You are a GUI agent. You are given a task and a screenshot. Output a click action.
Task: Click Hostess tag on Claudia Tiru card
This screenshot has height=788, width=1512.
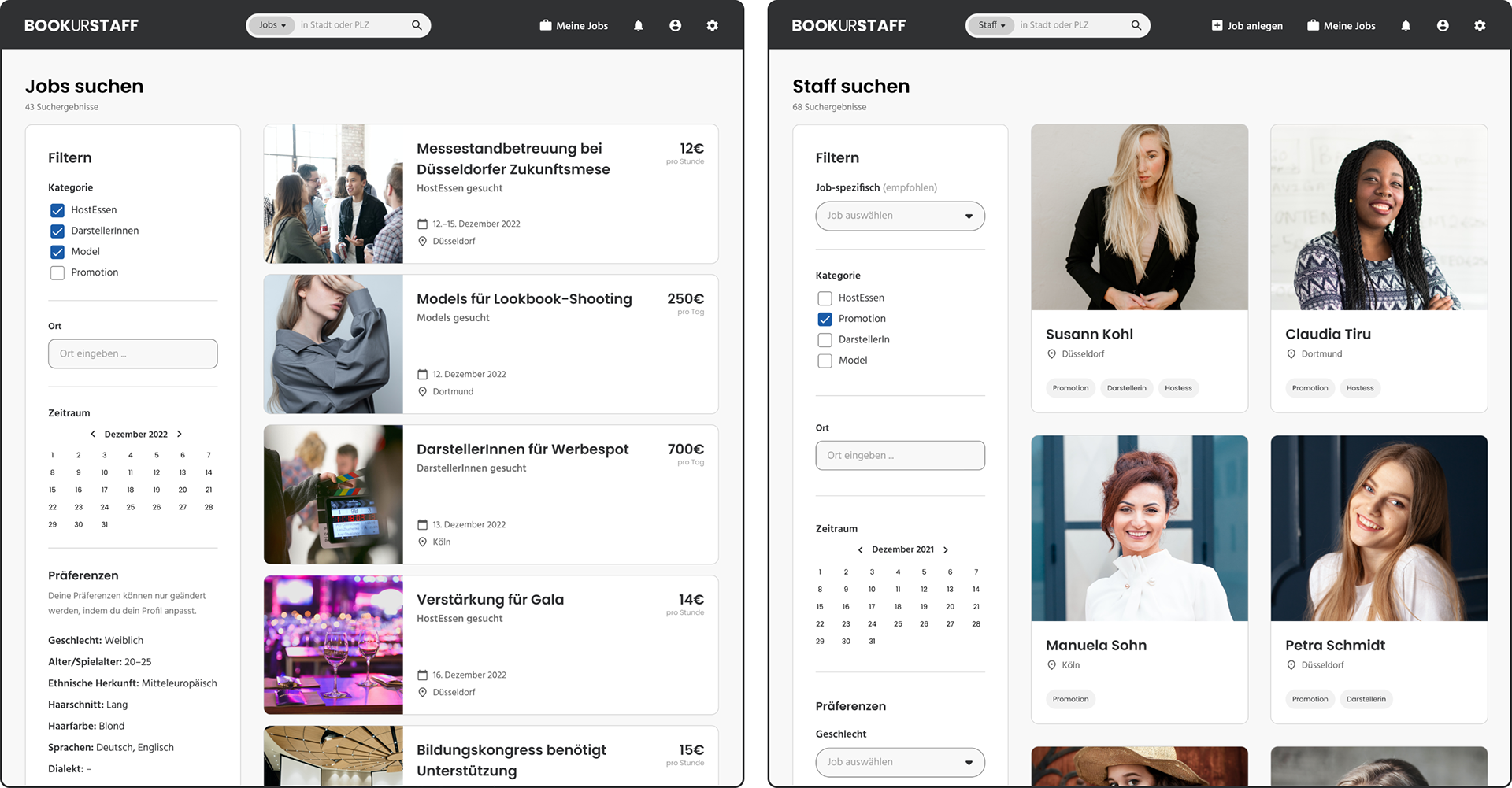[1359, 388]
